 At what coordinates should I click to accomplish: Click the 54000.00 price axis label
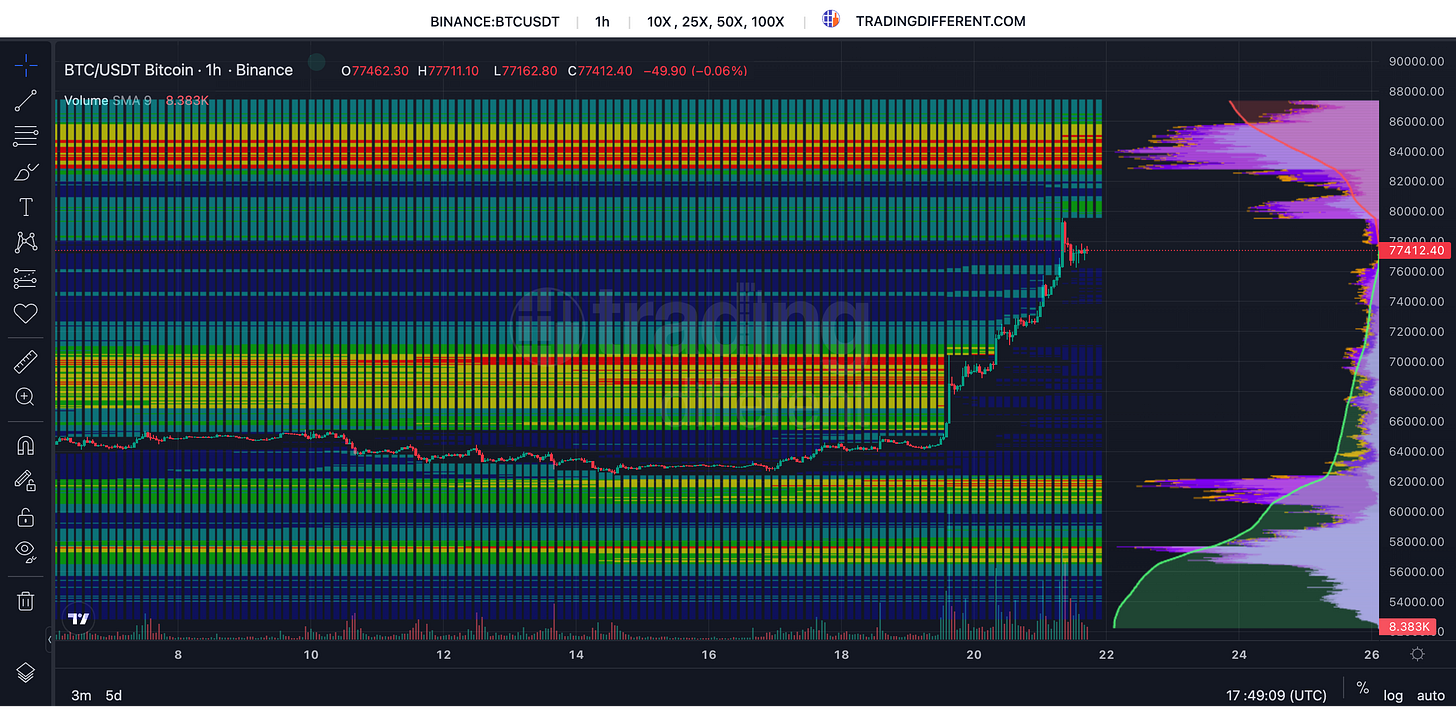(x=1417, y=601)
